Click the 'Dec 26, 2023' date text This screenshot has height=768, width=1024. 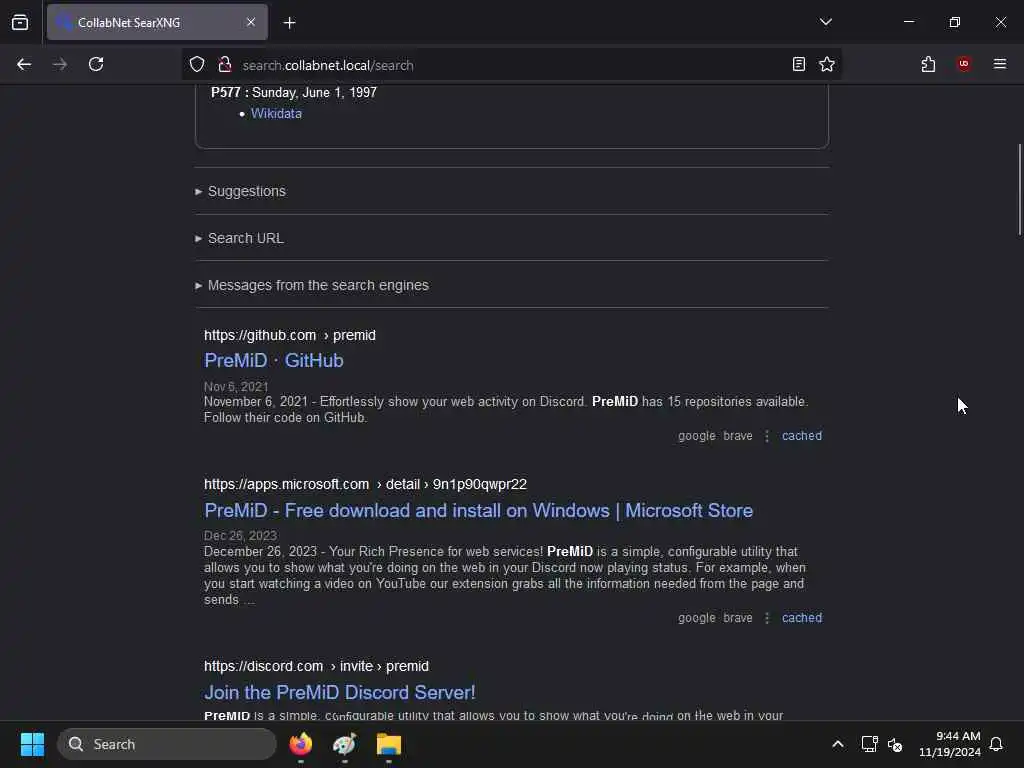(x=240, y=536)
